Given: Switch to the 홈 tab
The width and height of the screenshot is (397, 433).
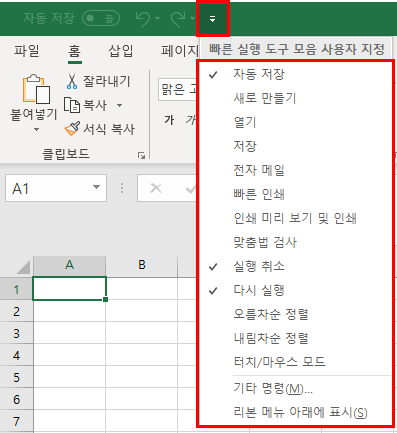Looking at the screenshot, I should (74, 51).
